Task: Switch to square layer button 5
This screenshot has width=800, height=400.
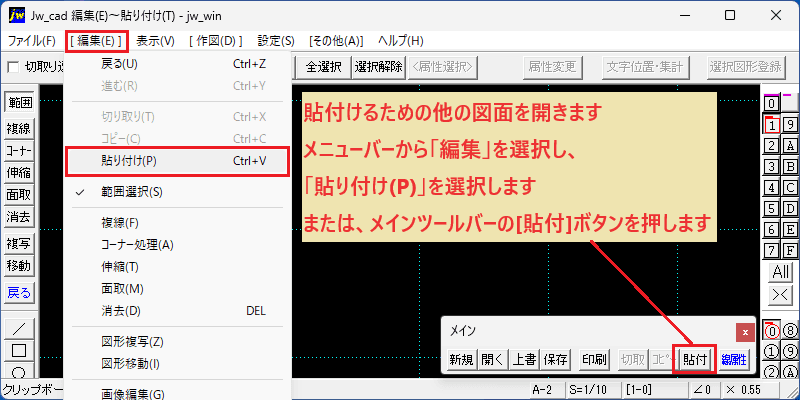Action: [772, 208]
